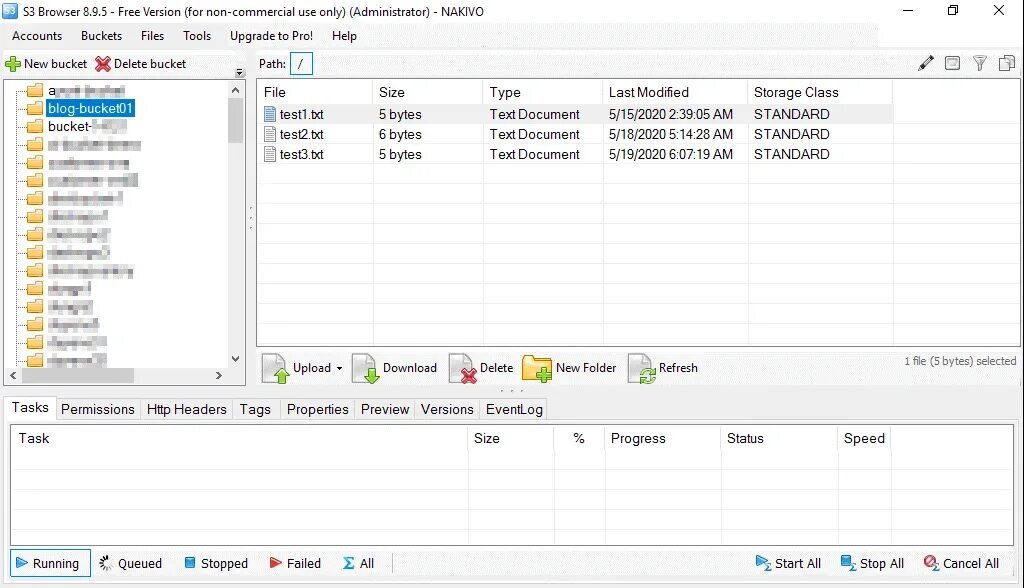Switch to the EventLog tab
Screen dimensions: 1024x588
(x=514, y=410)
